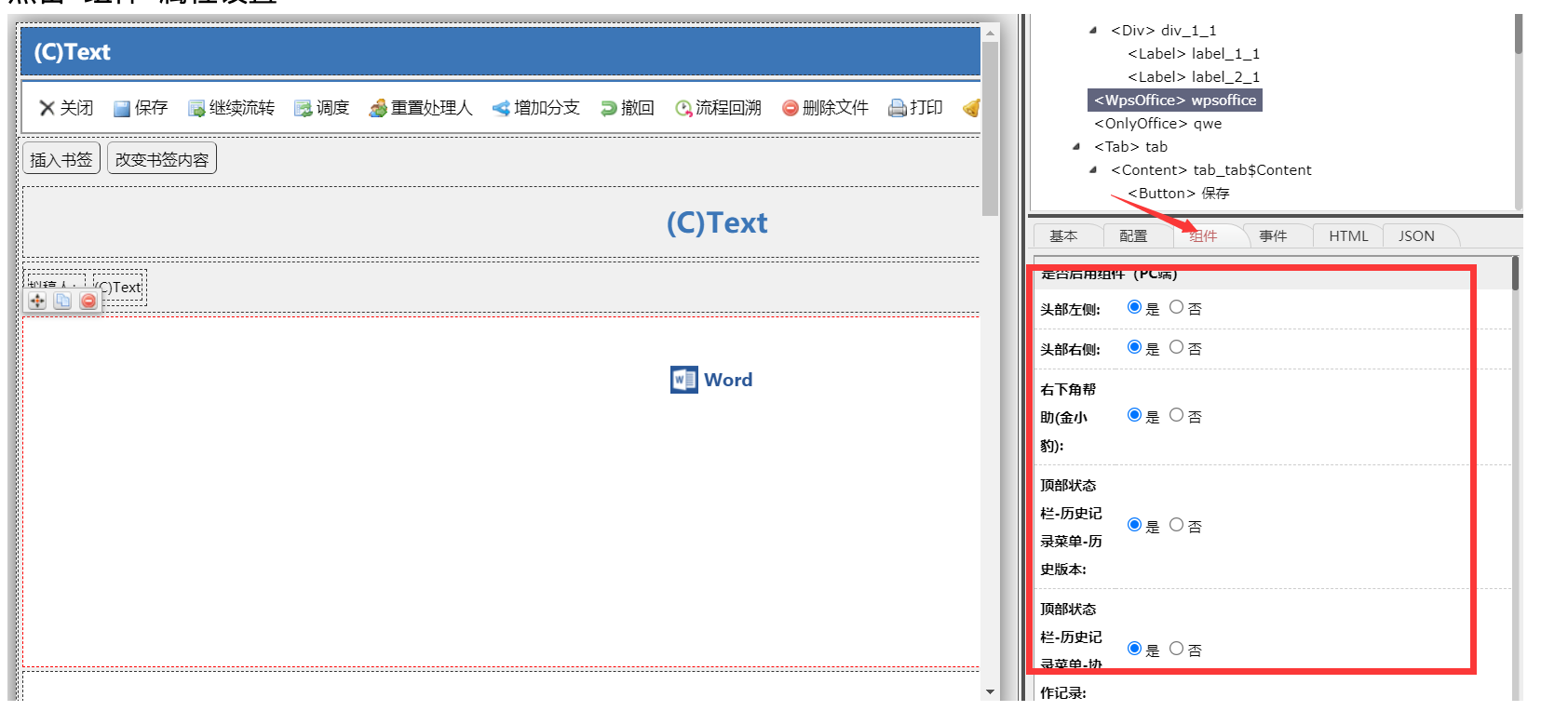1568x711 pixels.
Task: Collapse the <Div> div_1_1 tree node
Action: click(x=1093, y=31)
